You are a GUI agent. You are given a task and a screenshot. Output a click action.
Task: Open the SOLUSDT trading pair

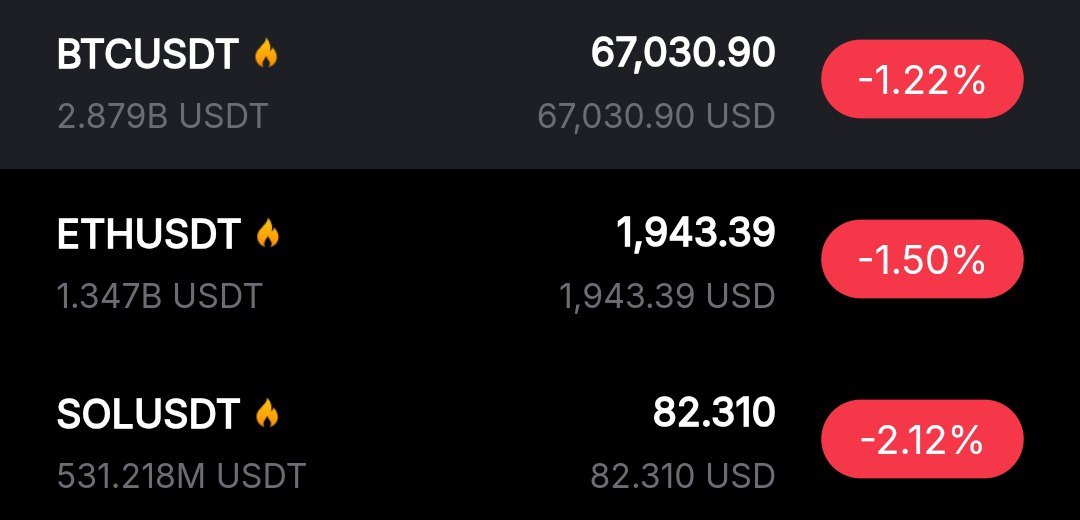(x=149, y=414)
